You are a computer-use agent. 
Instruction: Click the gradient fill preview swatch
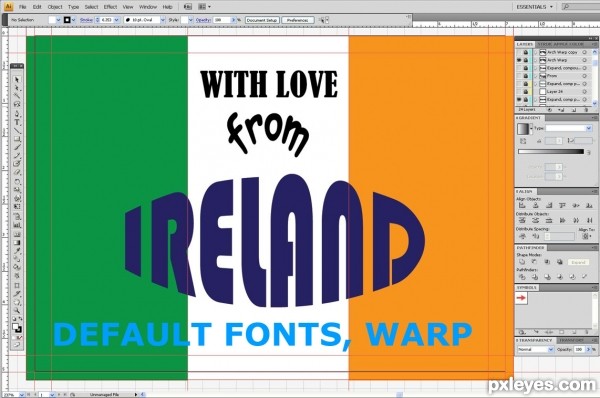(x=523, y=129)
